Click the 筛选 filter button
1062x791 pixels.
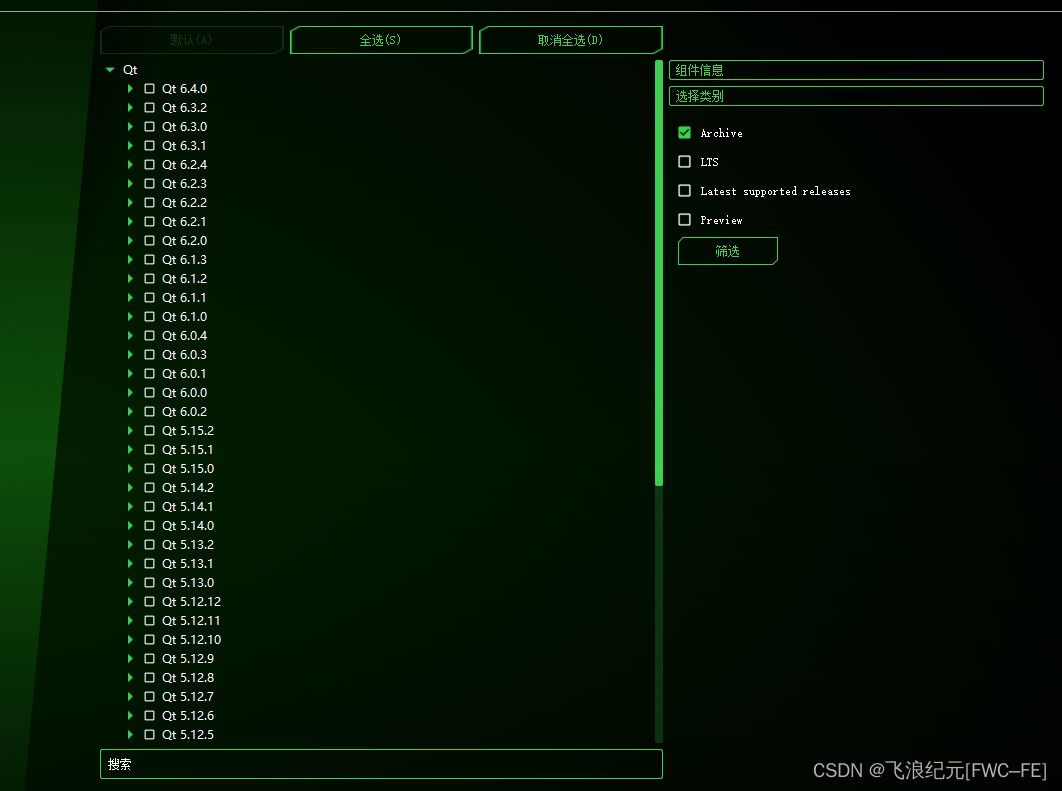click(727, 251)
